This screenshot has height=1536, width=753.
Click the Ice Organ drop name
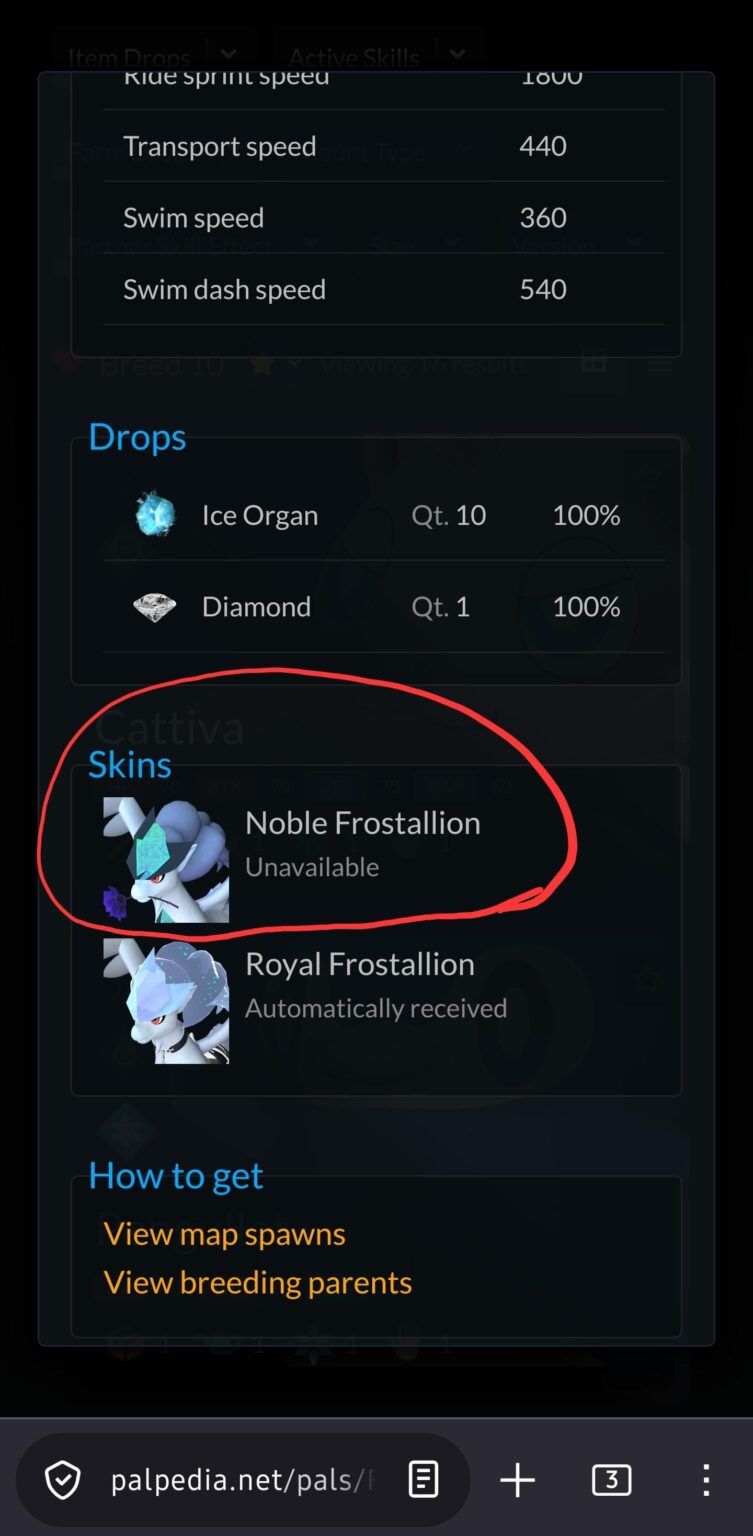click(x=260, y=515)
